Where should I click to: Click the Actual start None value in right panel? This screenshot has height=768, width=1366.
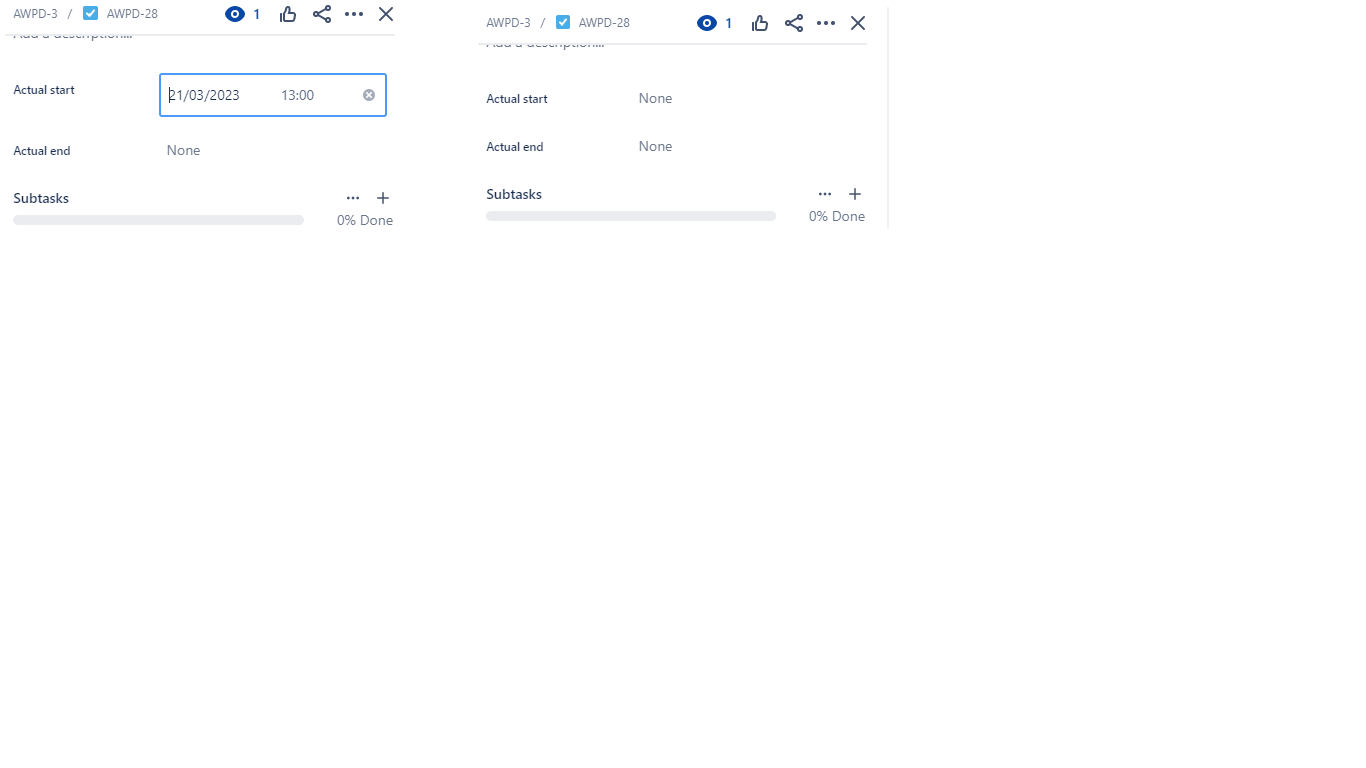click(x=656, y=98)
